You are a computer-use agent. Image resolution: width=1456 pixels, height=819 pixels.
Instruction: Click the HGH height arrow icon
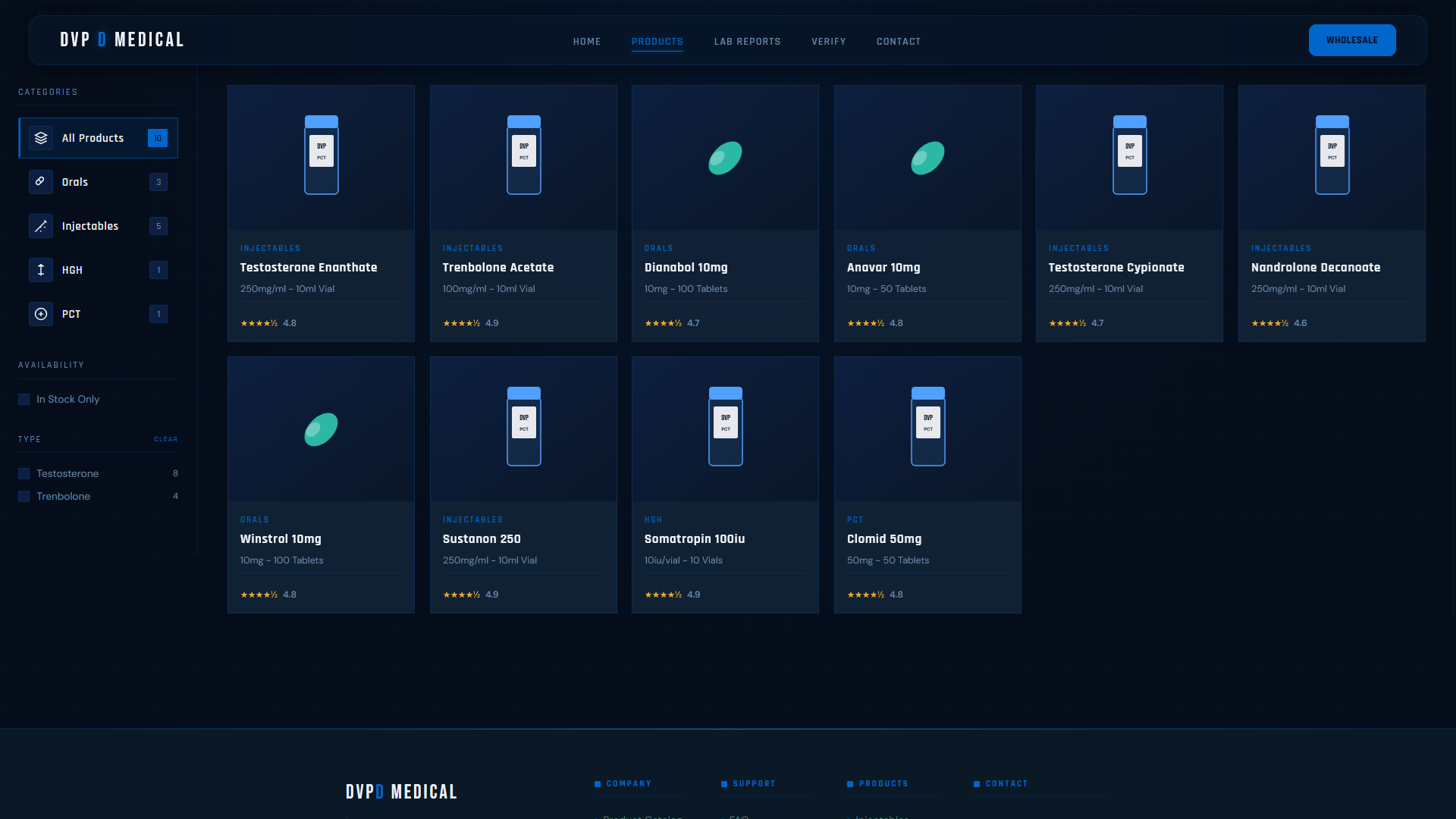coord(41,270)
